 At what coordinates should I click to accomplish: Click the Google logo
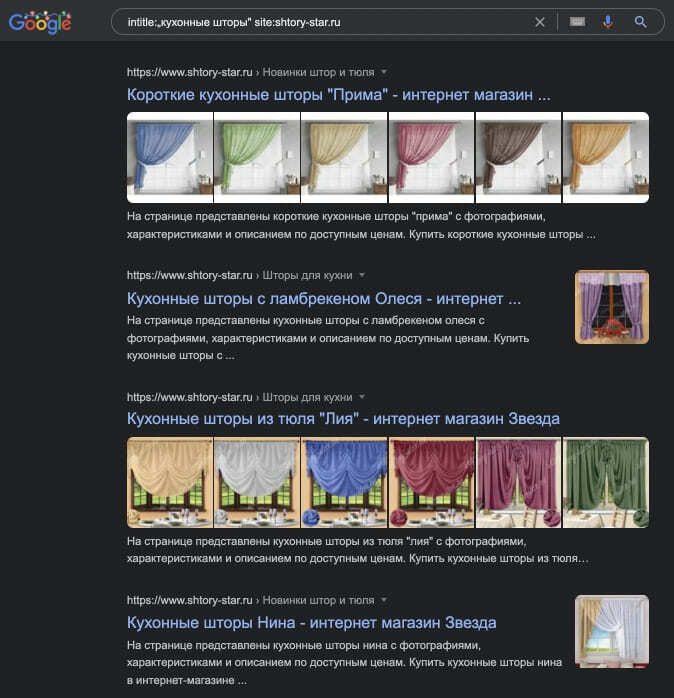40,22
